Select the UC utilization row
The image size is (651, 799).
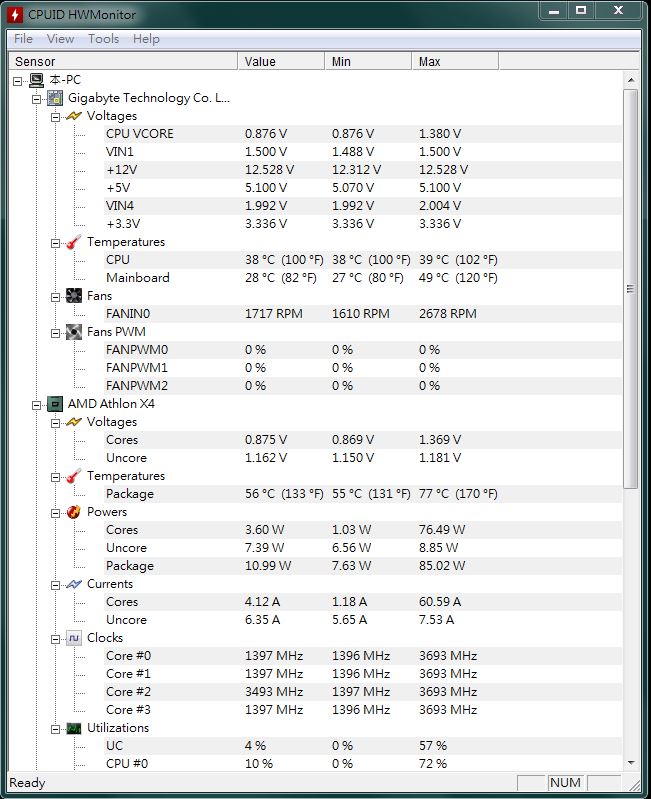(x=363, y=746)
